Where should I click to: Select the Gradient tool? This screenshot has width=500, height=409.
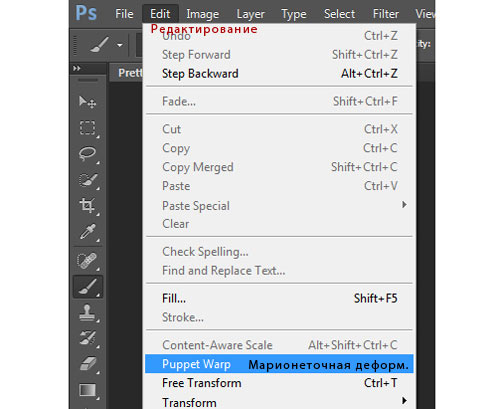click(x=88, y=390)
